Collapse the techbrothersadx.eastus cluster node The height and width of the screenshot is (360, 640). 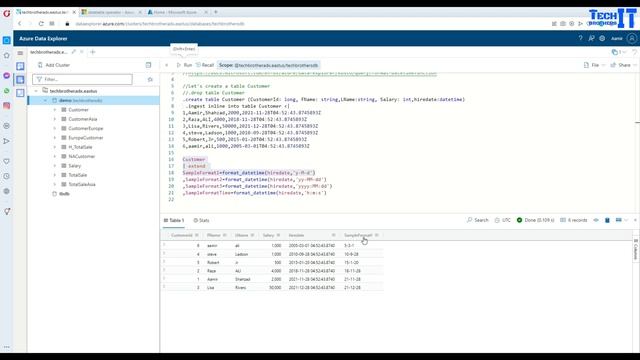(x=36, y=91)
